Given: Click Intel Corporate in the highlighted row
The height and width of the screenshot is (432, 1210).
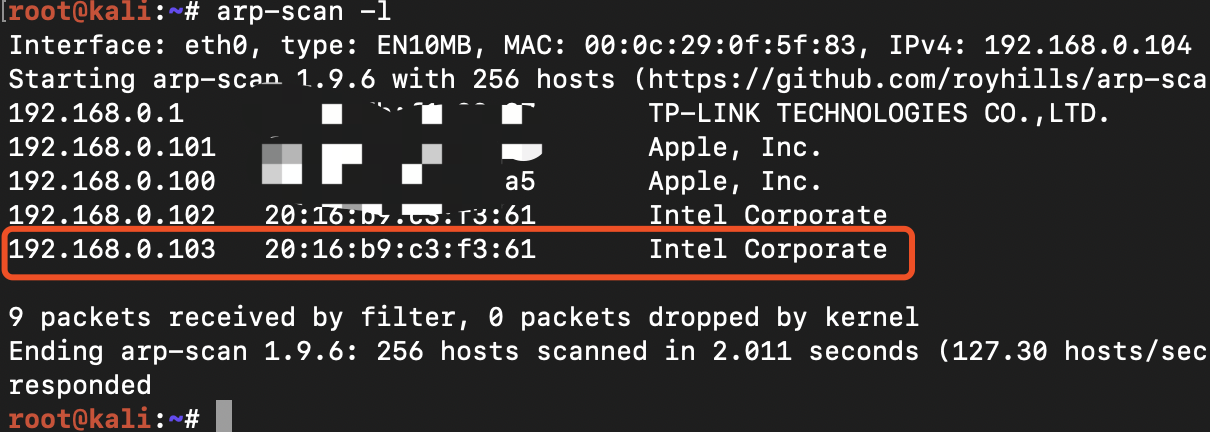Looking at the screenshot, I should pos(767,250).
